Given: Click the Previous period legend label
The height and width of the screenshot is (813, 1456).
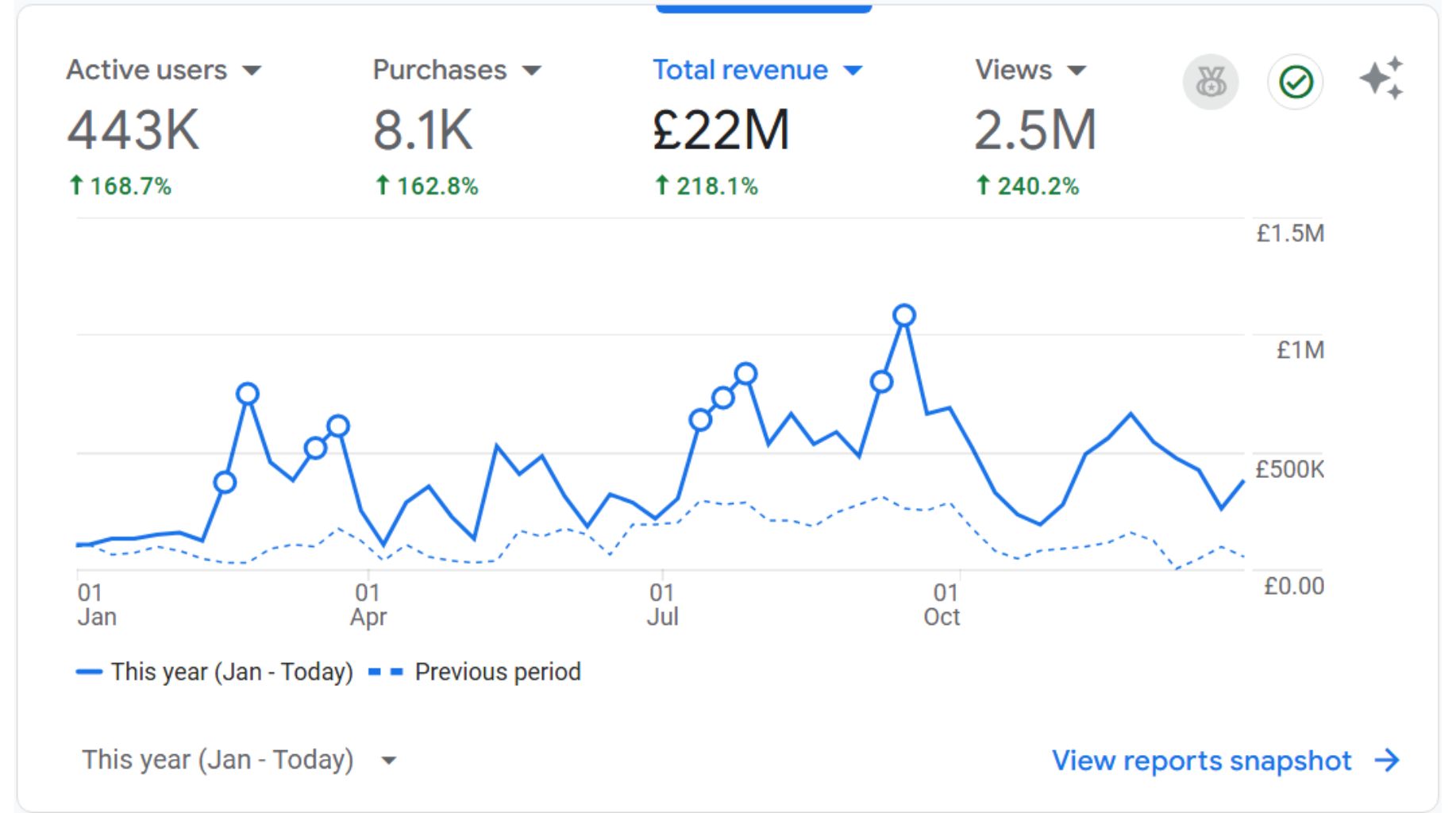Looking at the screenshot, I should pyautogui.click(x=497, y=672).
